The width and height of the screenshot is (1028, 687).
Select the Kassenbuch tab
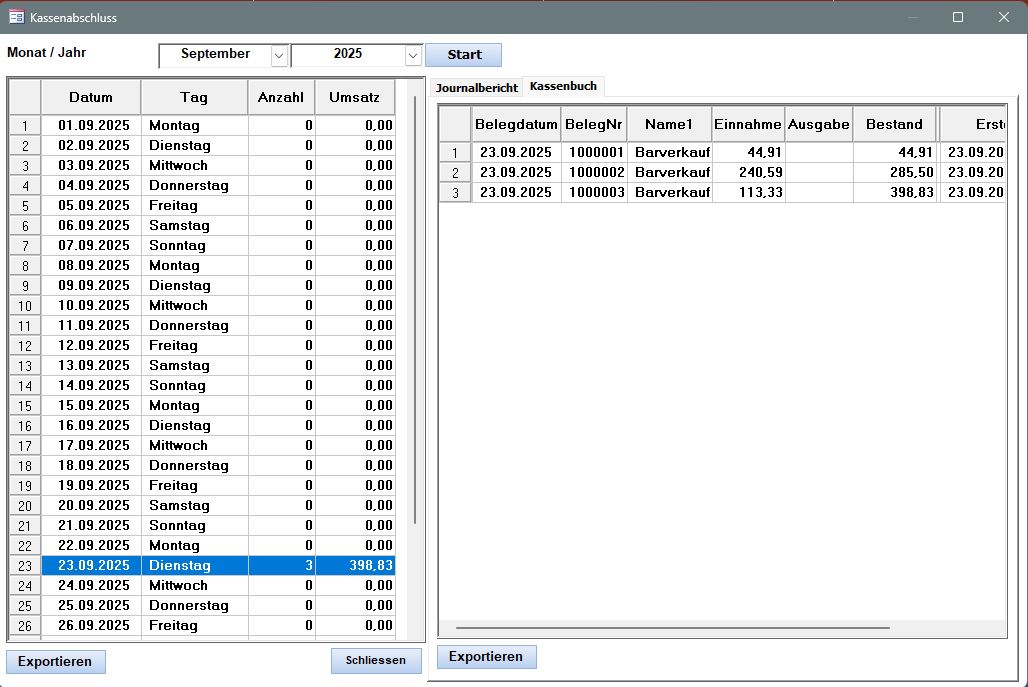[563, 87]
